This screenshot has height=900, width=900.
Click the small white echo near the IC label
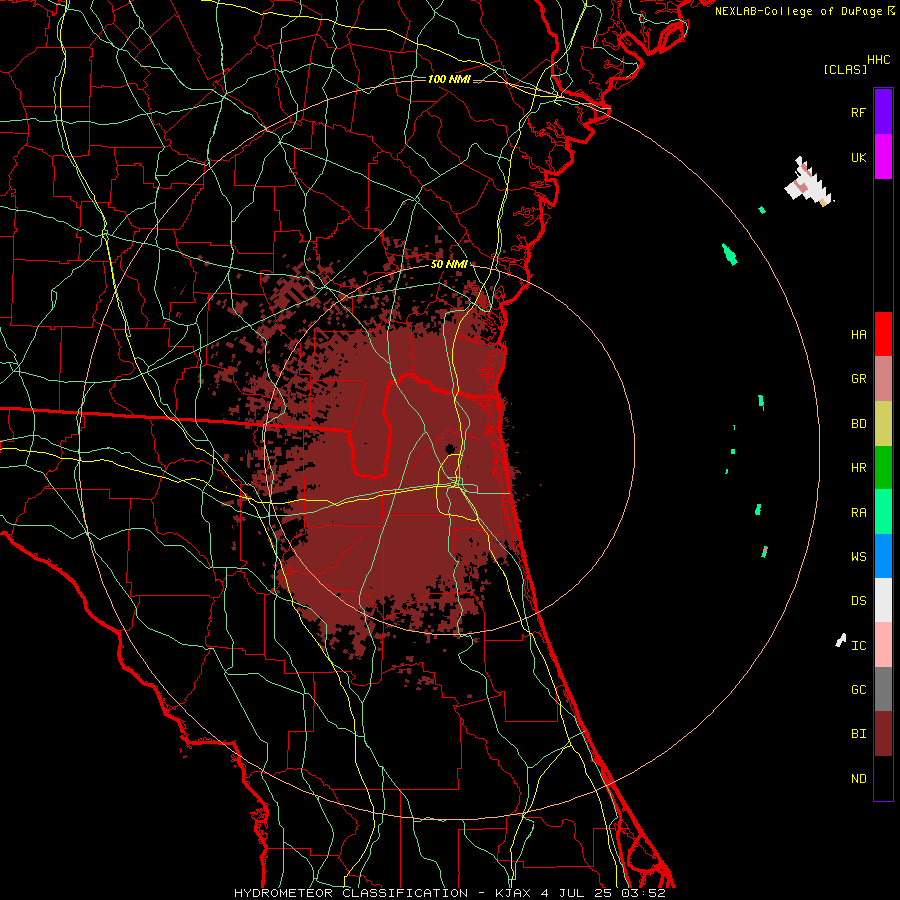[x=841, y=640]
